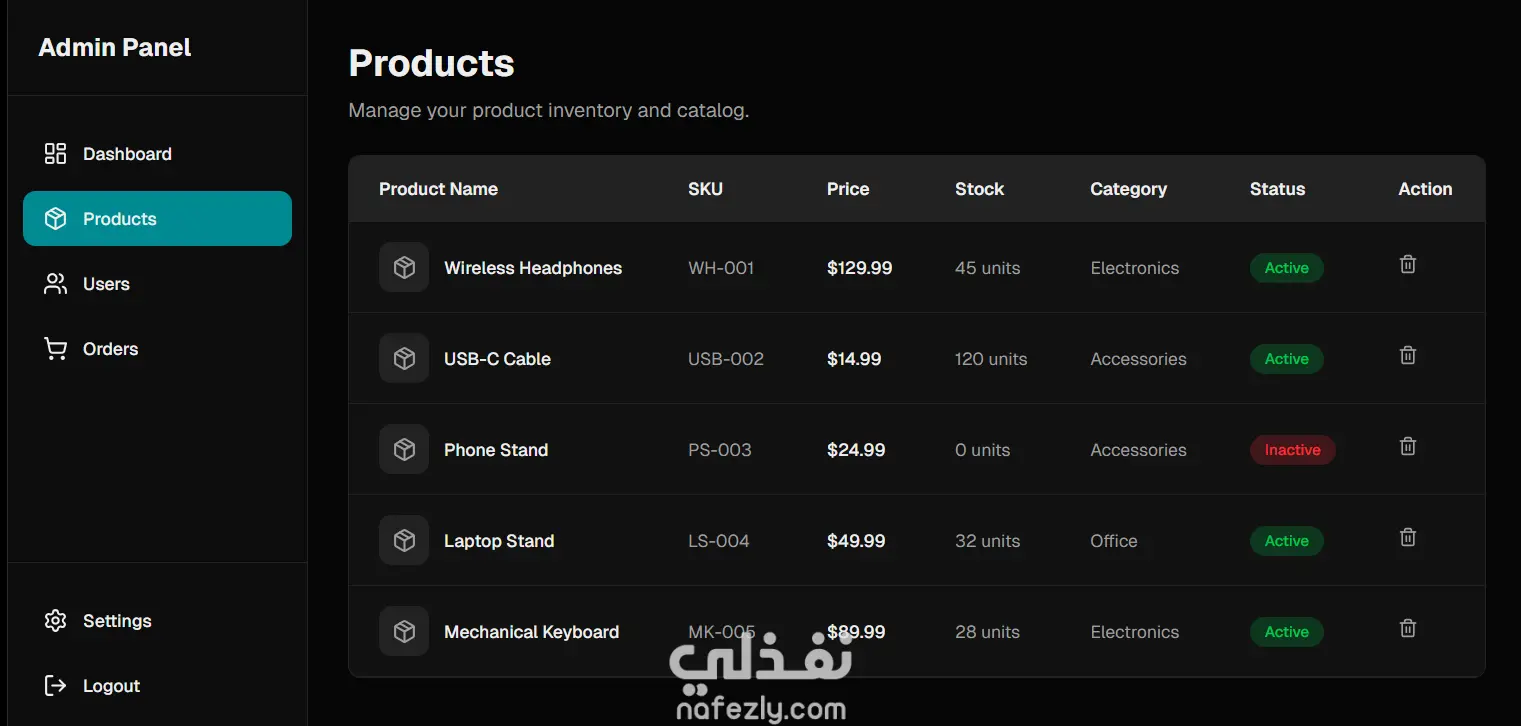Image resolution: width=1521 pixels, height=726 pixels.
Task: Click the Phone Stand product thumbnail icon
Action: 404,450
